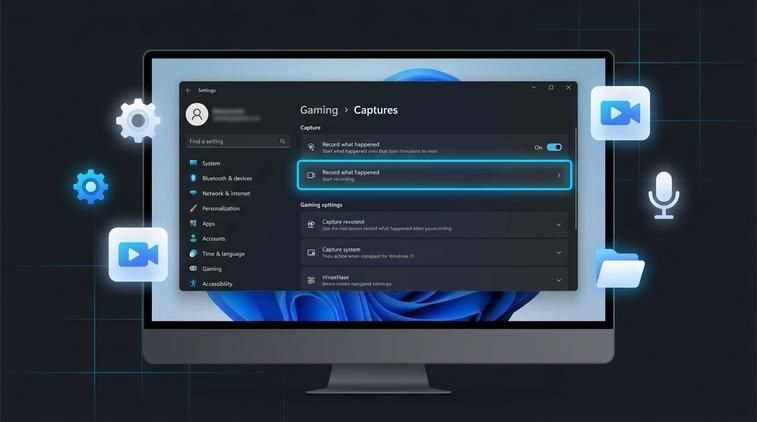Screen dimensions: 757x422
Task: Expand the Capture revorenst section
Action: pyautogui.click(x=559, y=225)
